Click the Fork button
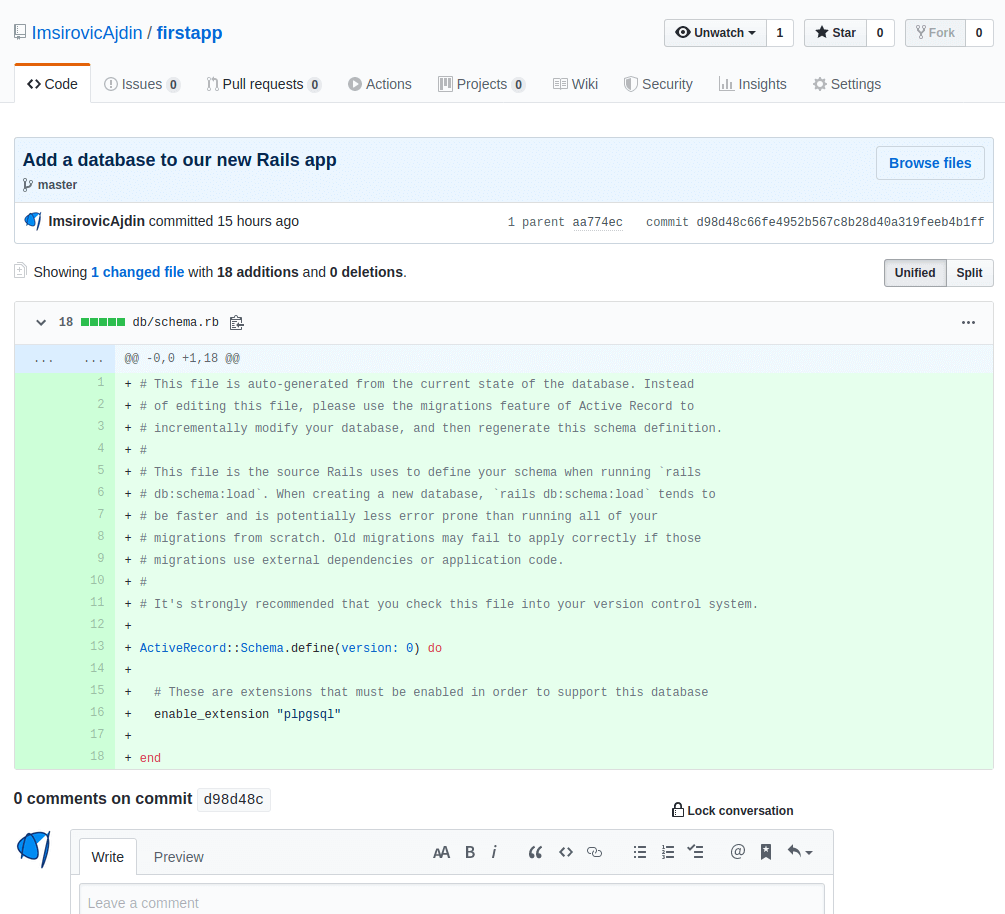Image resolution: width=1005 pixels, height=914 pixels. pyautogui.click(x=935, y=33)
